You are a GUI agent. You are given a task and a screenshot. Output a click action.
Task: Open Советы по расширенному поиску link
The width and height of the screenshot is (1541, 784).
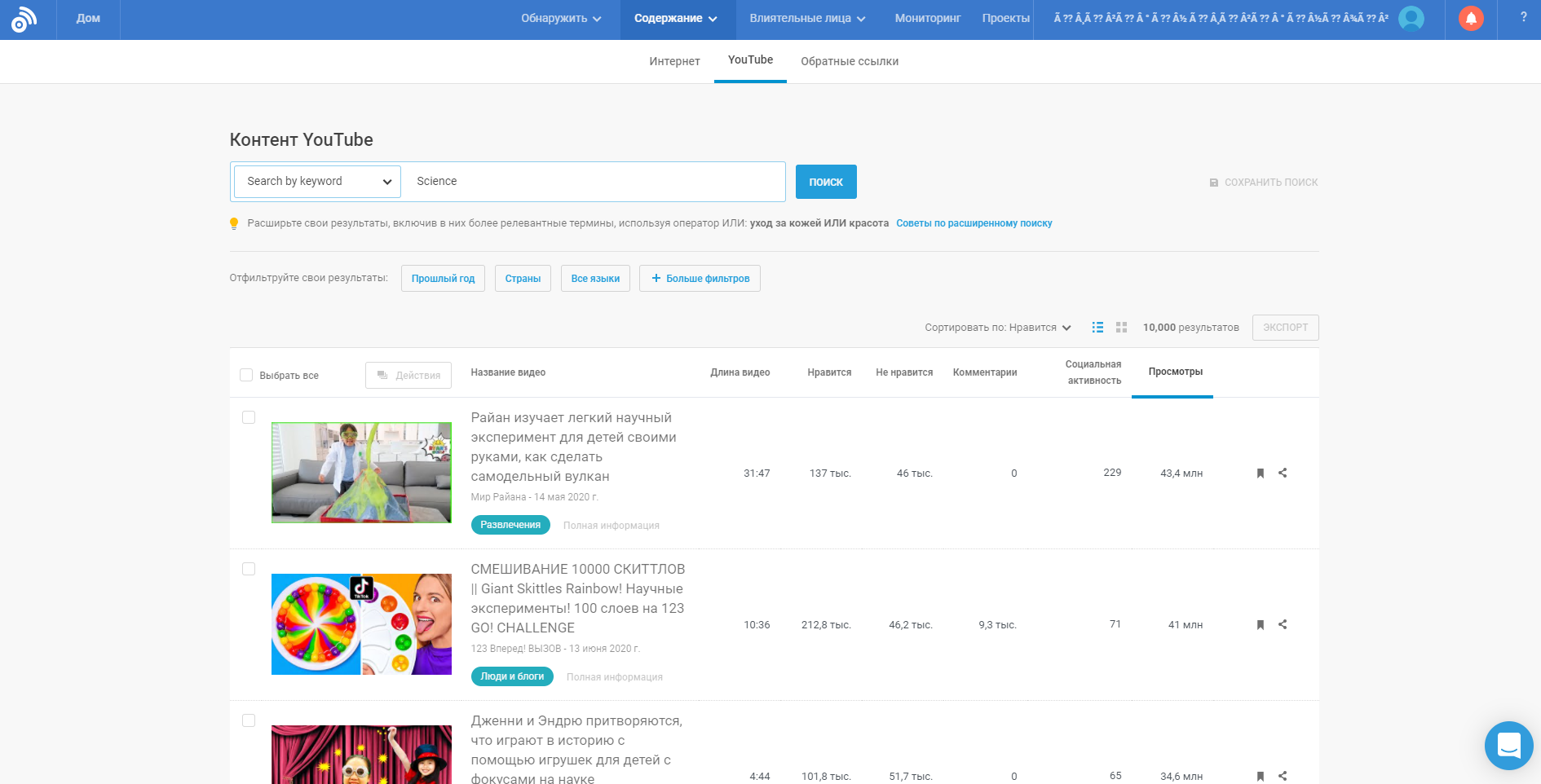(x=974, y=223)
